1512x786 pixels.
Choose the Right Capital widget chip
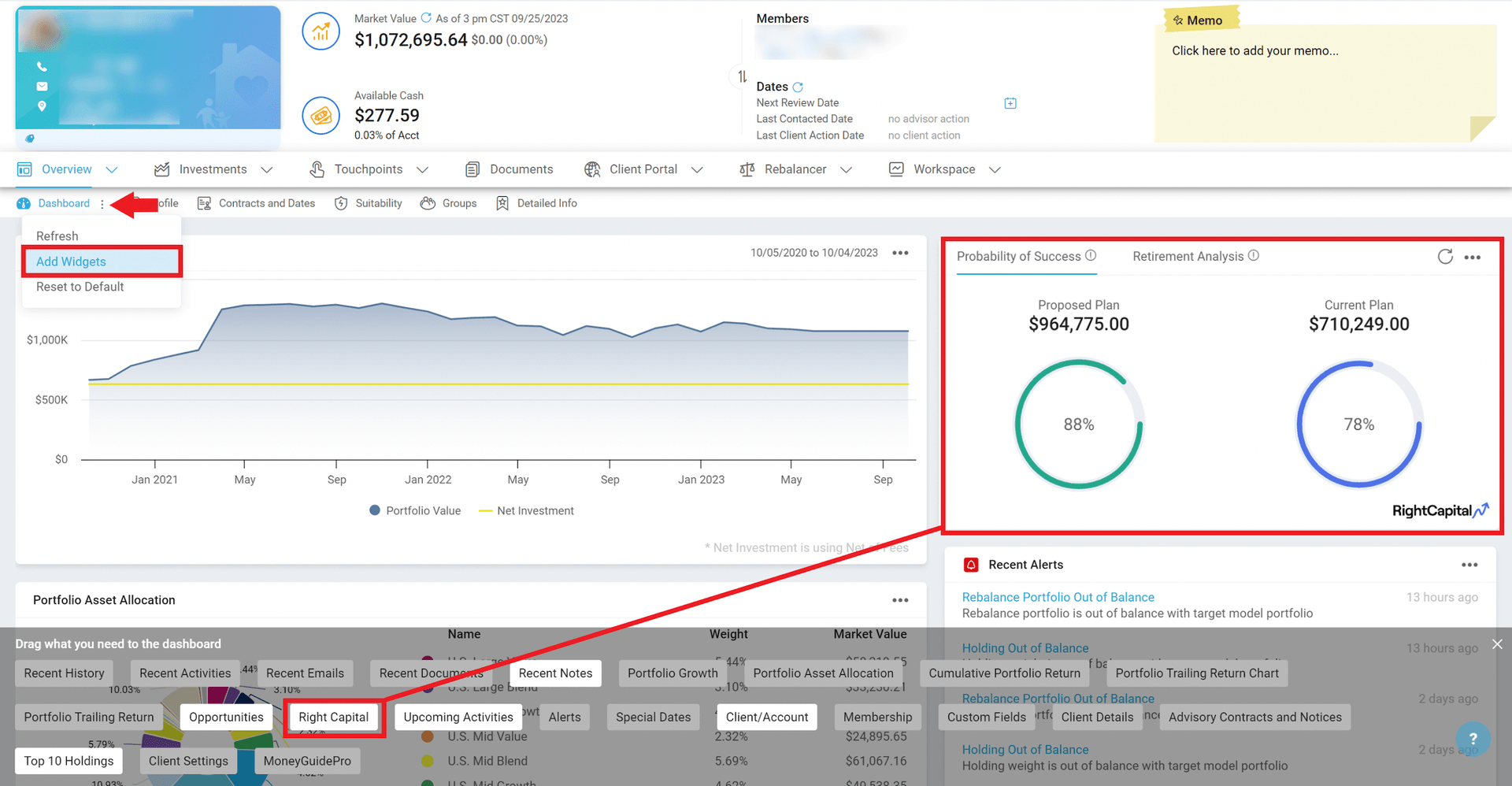click(x=333, y=717)
